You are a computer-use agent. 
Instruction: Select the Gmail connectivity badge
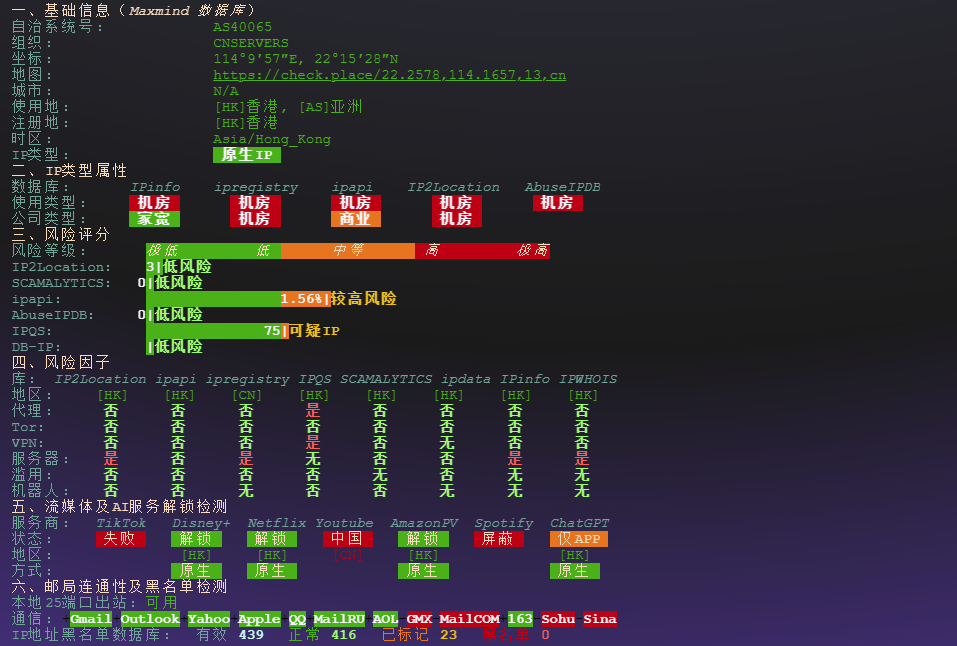90,619
